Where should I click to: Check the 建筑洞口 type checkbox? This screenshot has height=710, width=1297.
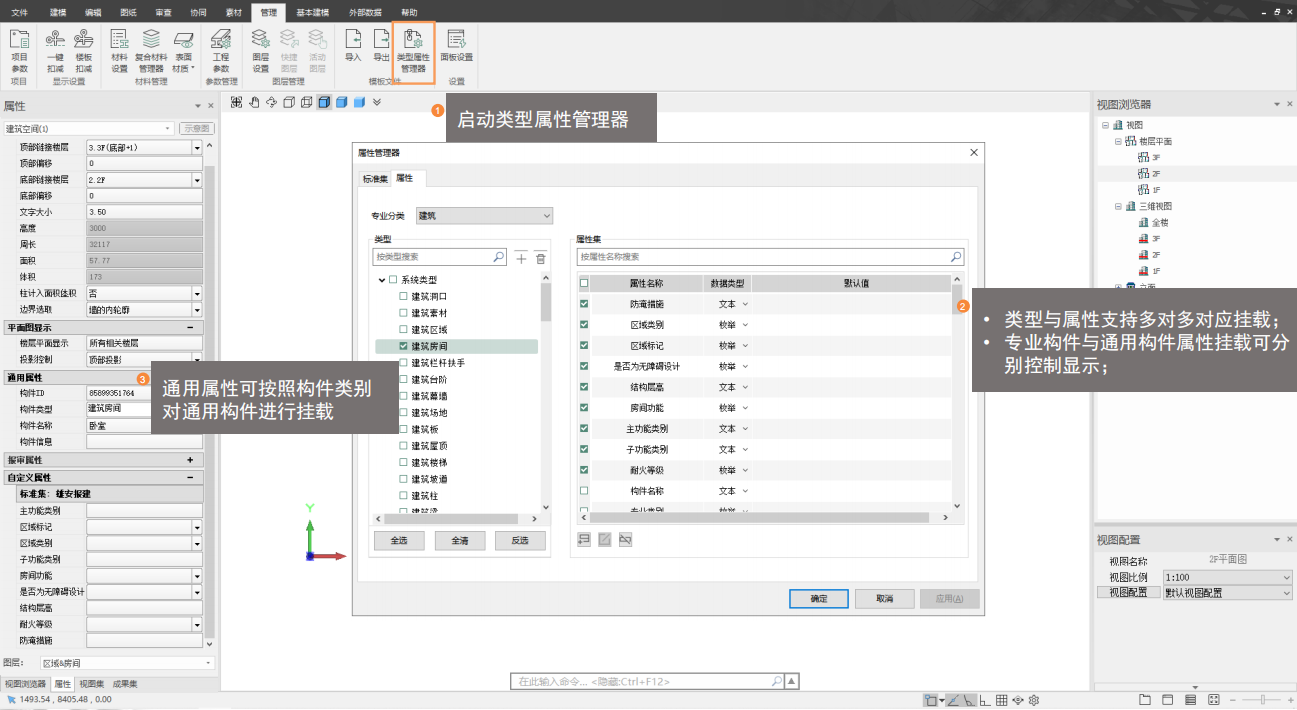(x=404, y=297)
